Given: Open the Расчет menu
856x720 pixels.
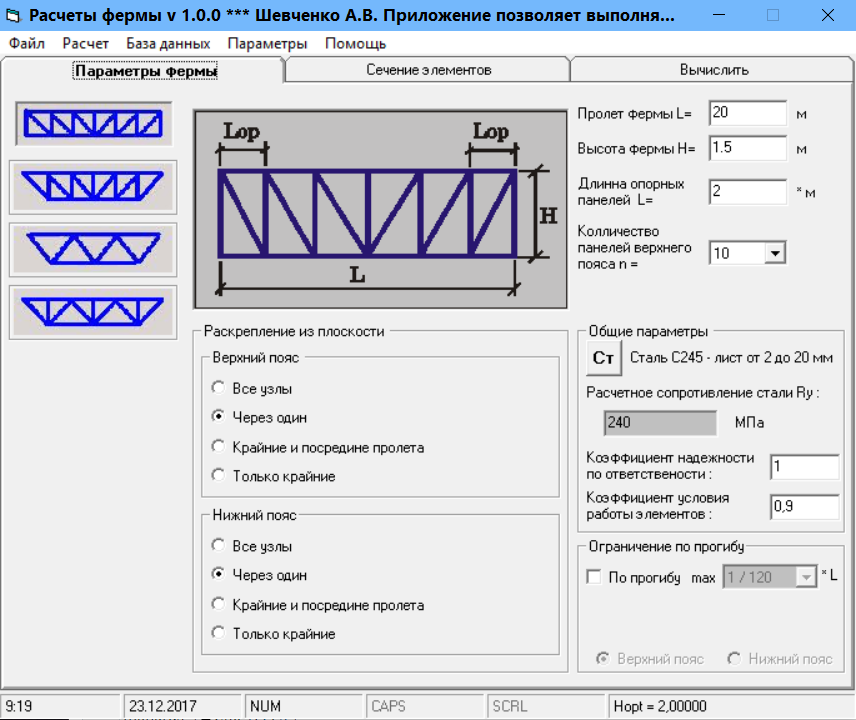Looking at the screenshot, I should pos(85,44).
